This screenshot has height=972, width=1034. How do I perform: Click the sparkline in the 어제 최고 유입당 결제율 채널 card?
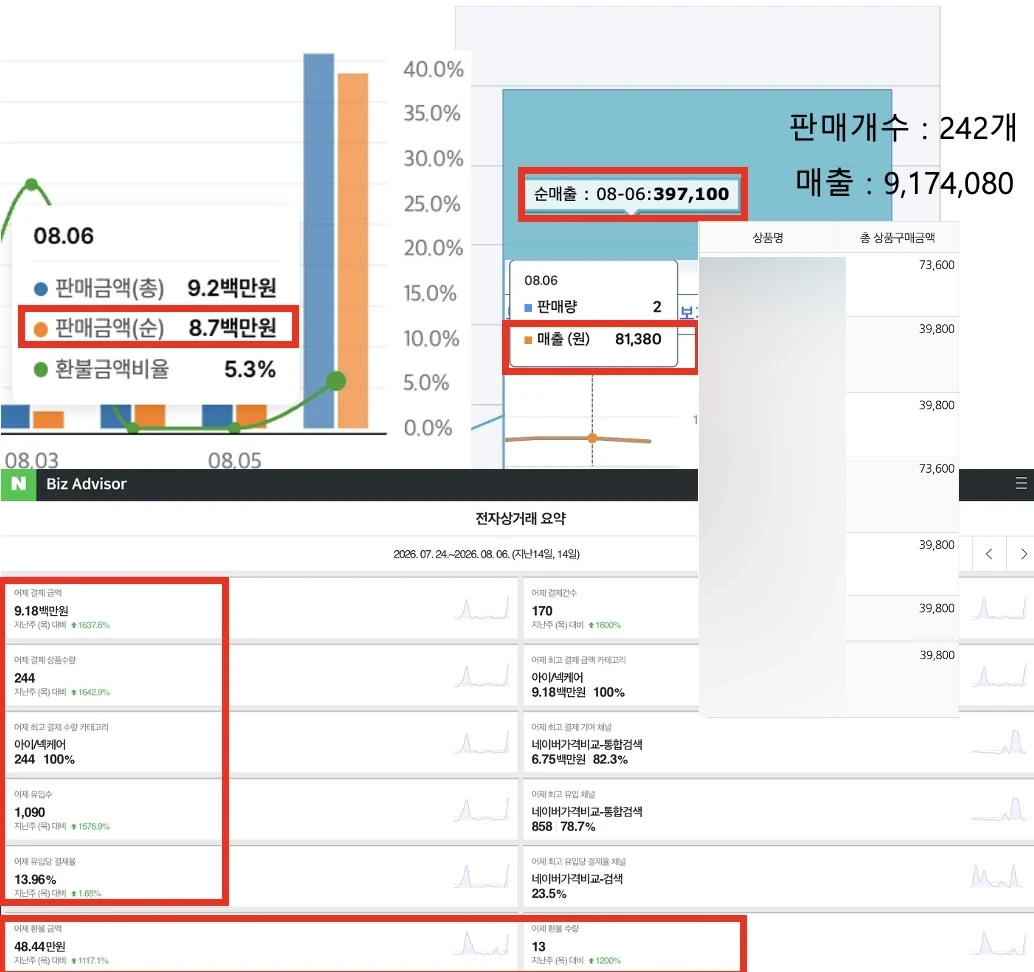tap(999, 876)
